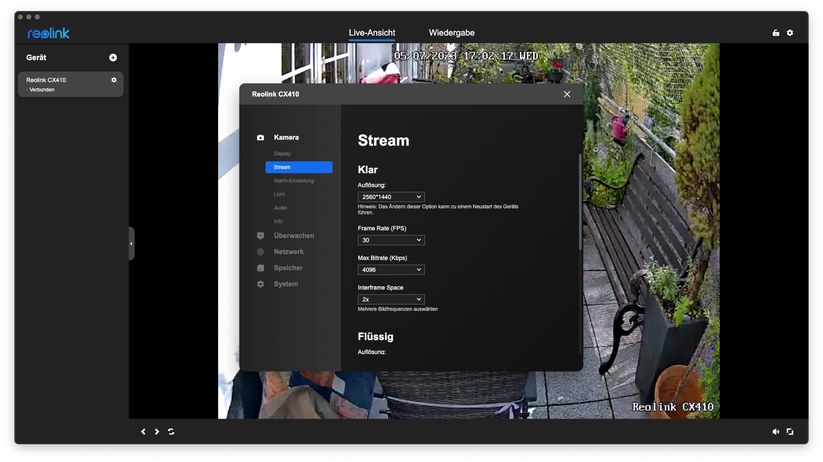Open Info settings page
The height and width of the screenshot is (462, 823).
(278, 222)
